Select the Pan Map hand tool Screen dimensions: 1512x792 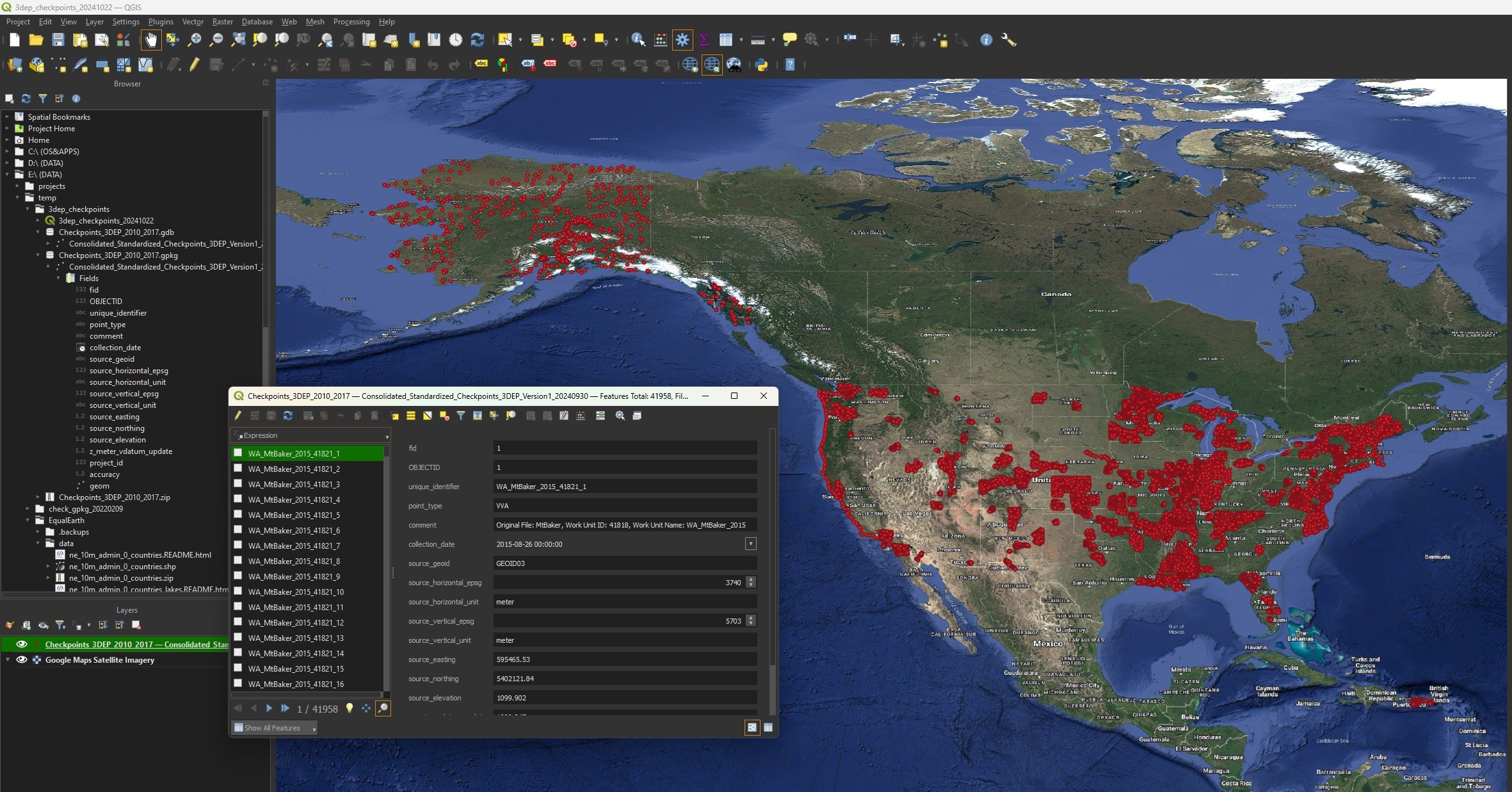[151, 40]
